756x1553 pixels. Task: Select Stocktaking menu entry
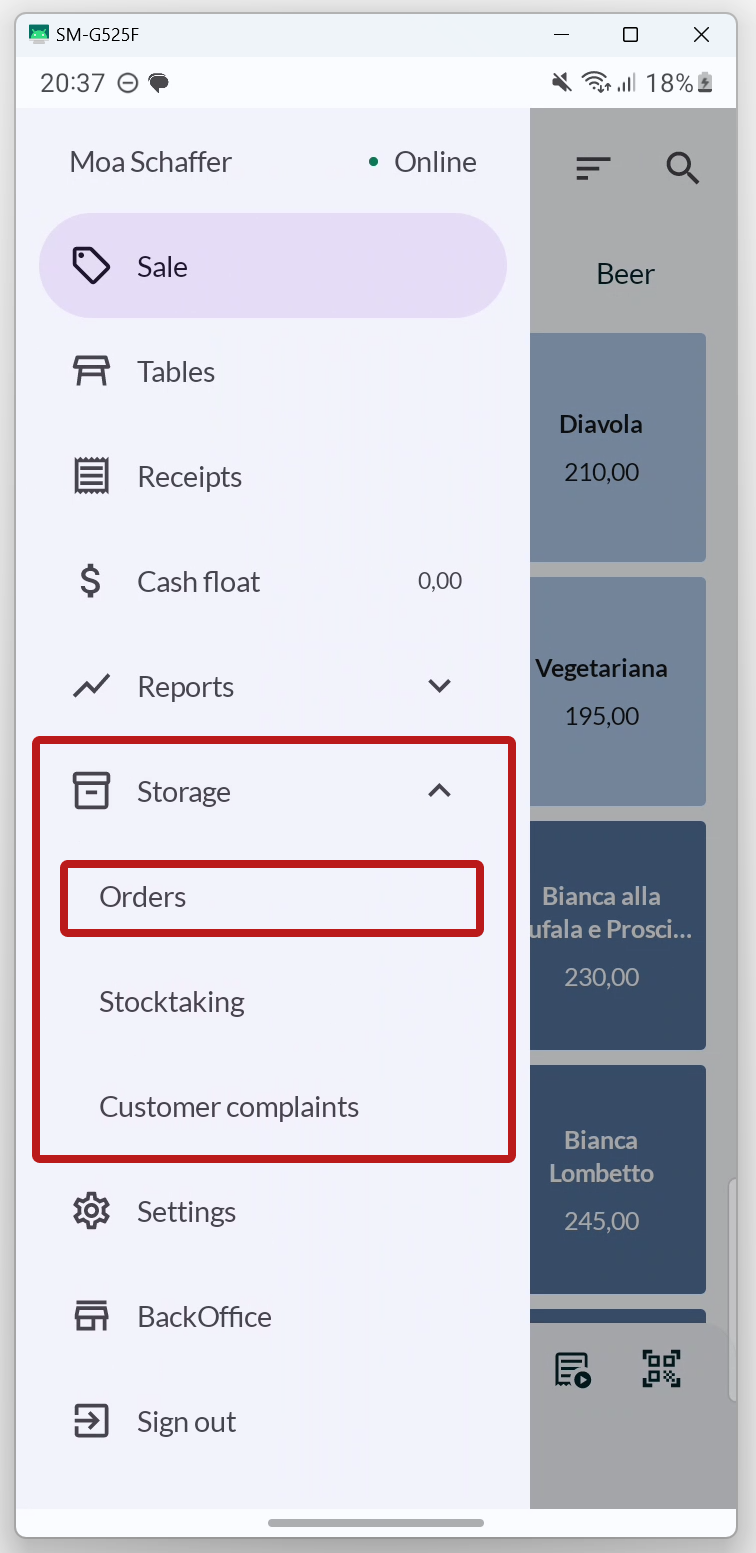(172, 1002)
